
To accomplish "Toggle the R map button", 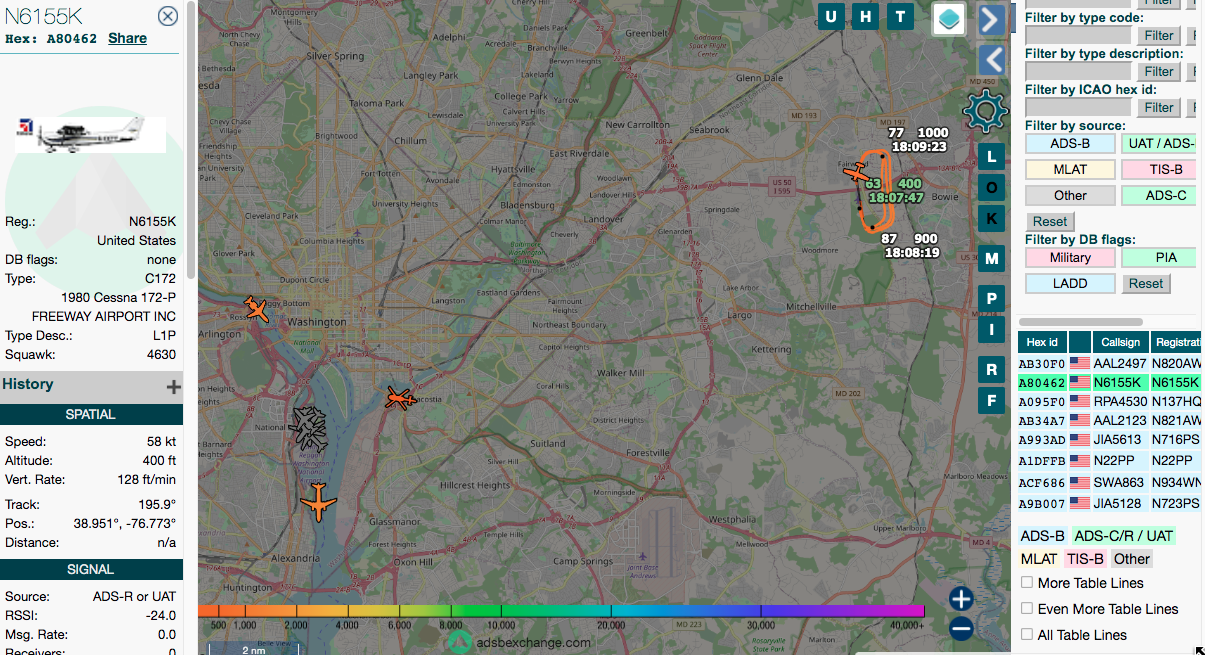I will 991,370.
